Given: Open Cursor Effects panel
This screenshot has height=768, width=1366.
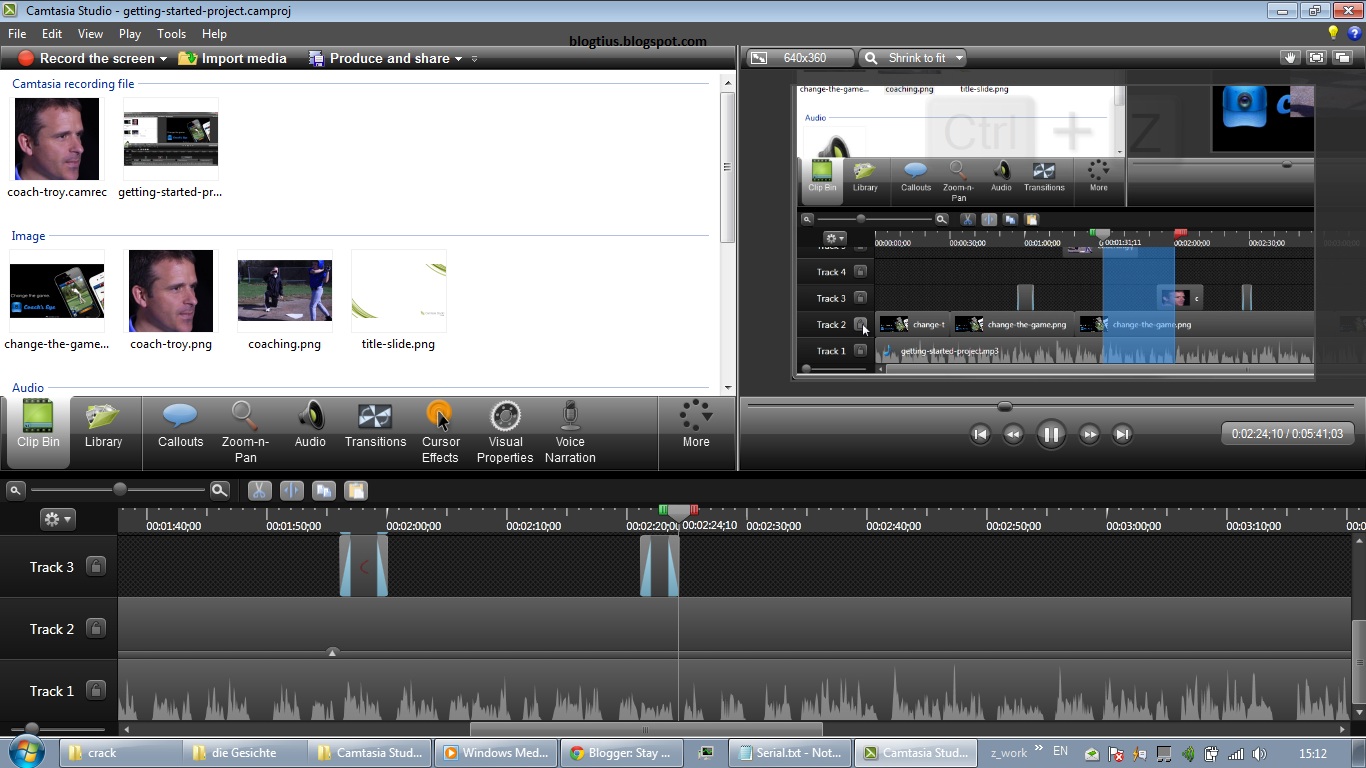Looking at the screenshot, I should coord(440,432).
